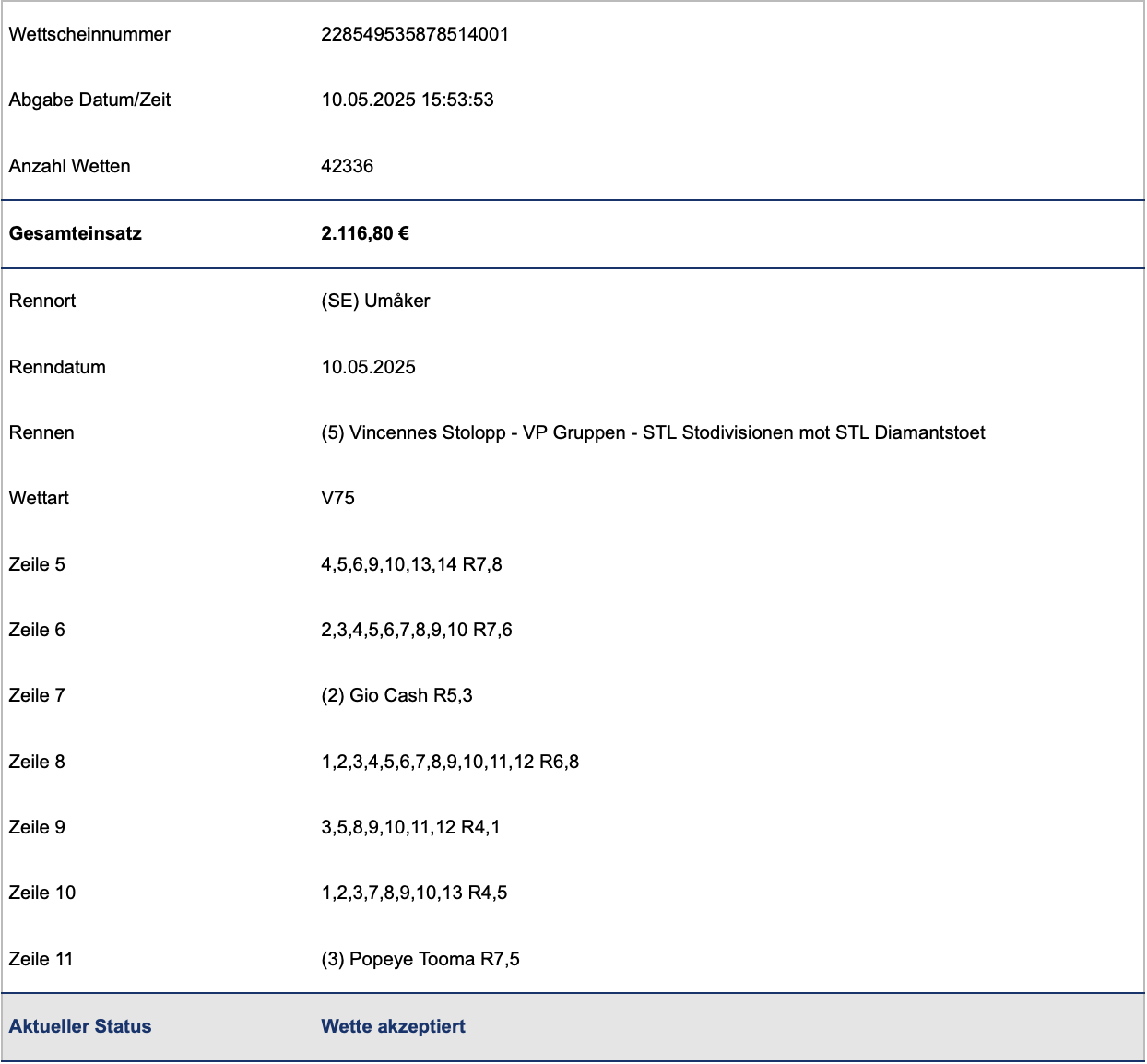1147x1064 pixels.
Task: Select the Aktueller Status label
Action: [80, 1026]
